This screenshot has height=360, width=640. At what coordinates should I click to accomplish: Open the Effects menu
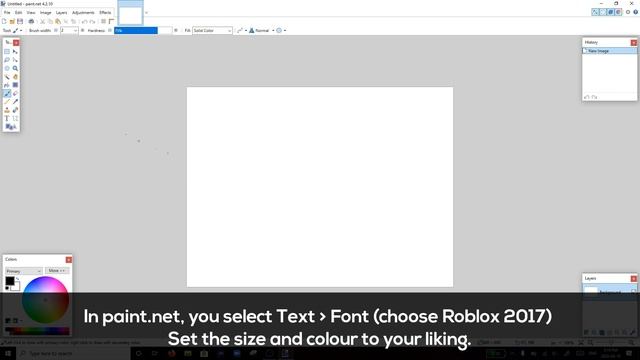pos(105,13)
